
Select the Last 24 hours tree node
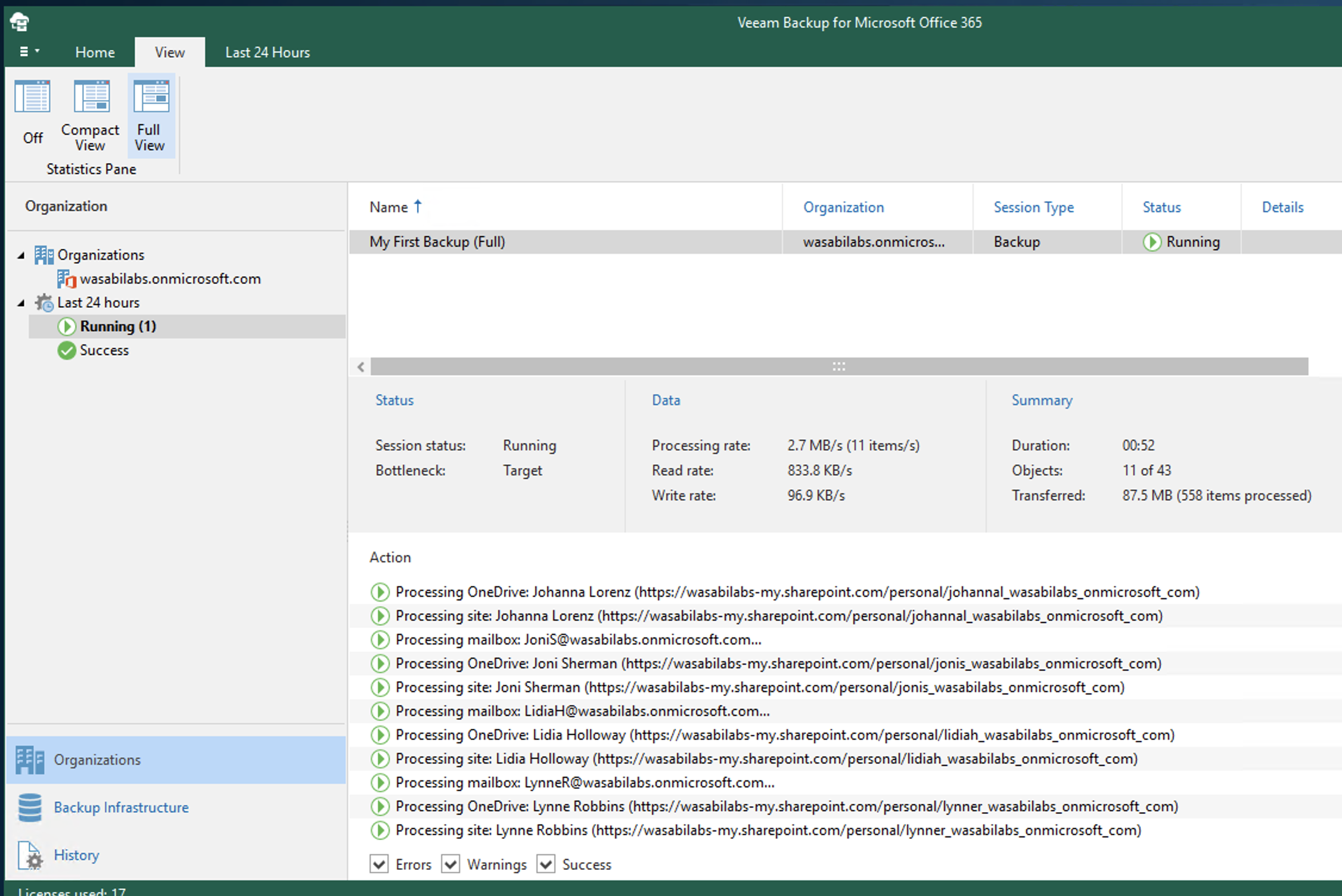[x=98, y=303]
